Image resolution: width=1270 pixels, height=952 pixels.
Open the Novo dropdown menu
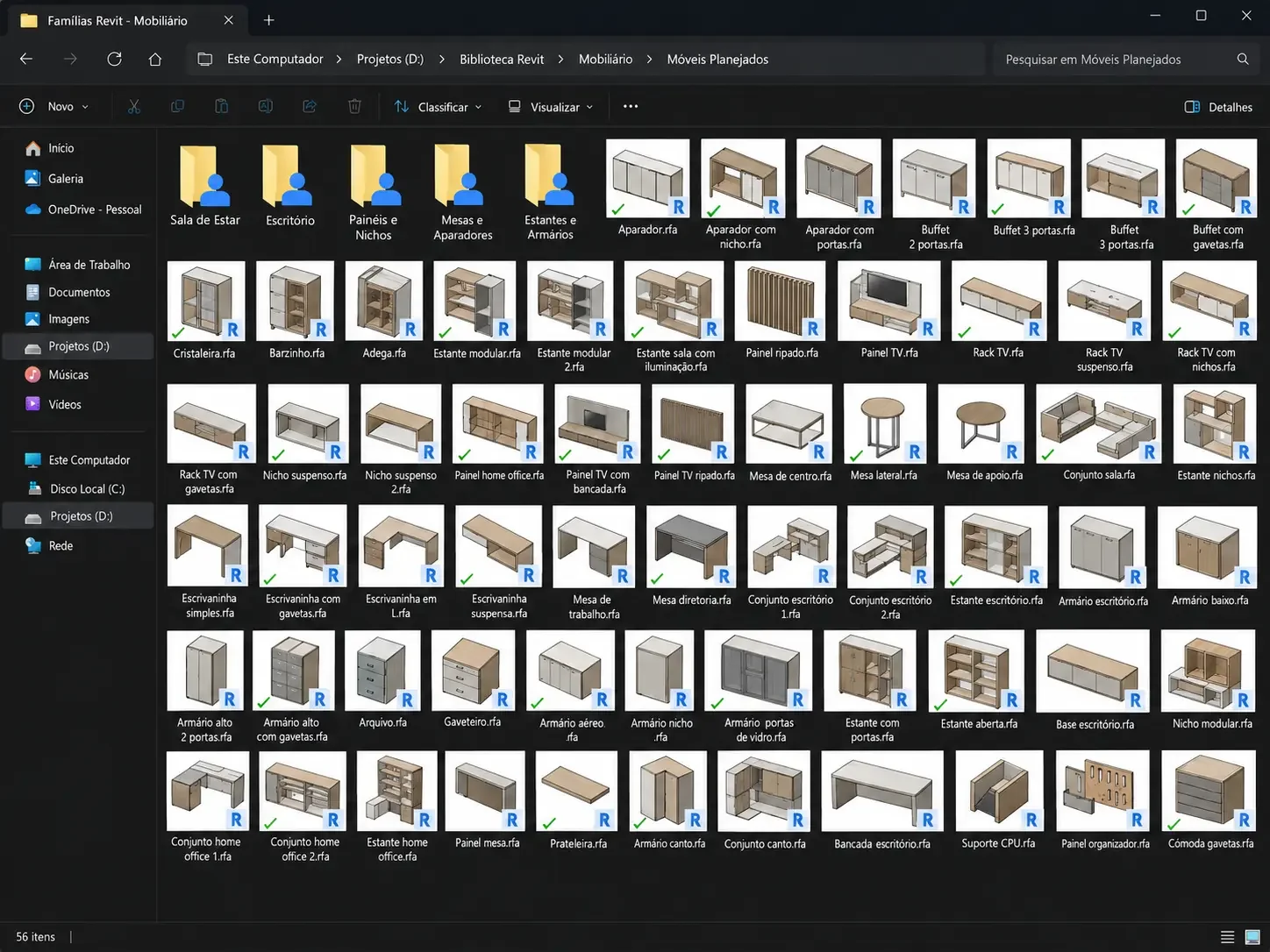point(54,106)
